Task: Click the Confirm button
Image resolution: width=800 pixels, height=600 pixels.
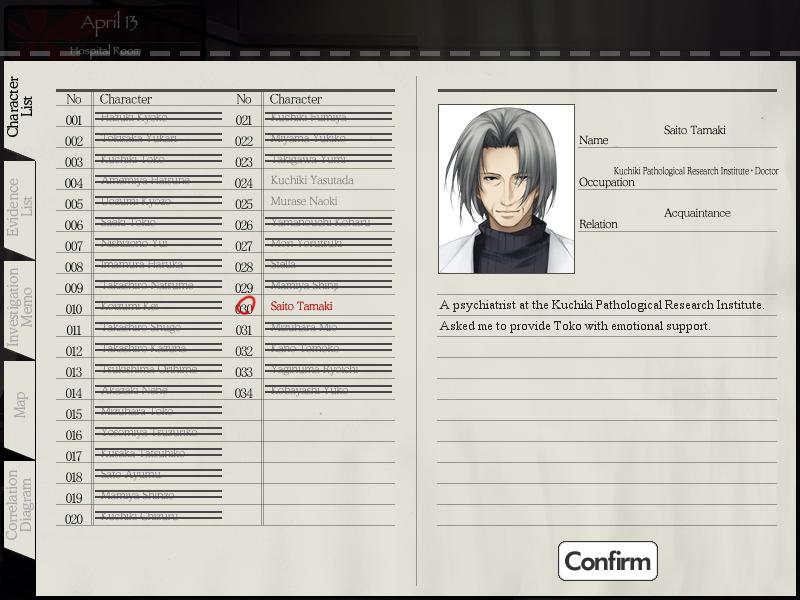Action: (608, 561)
